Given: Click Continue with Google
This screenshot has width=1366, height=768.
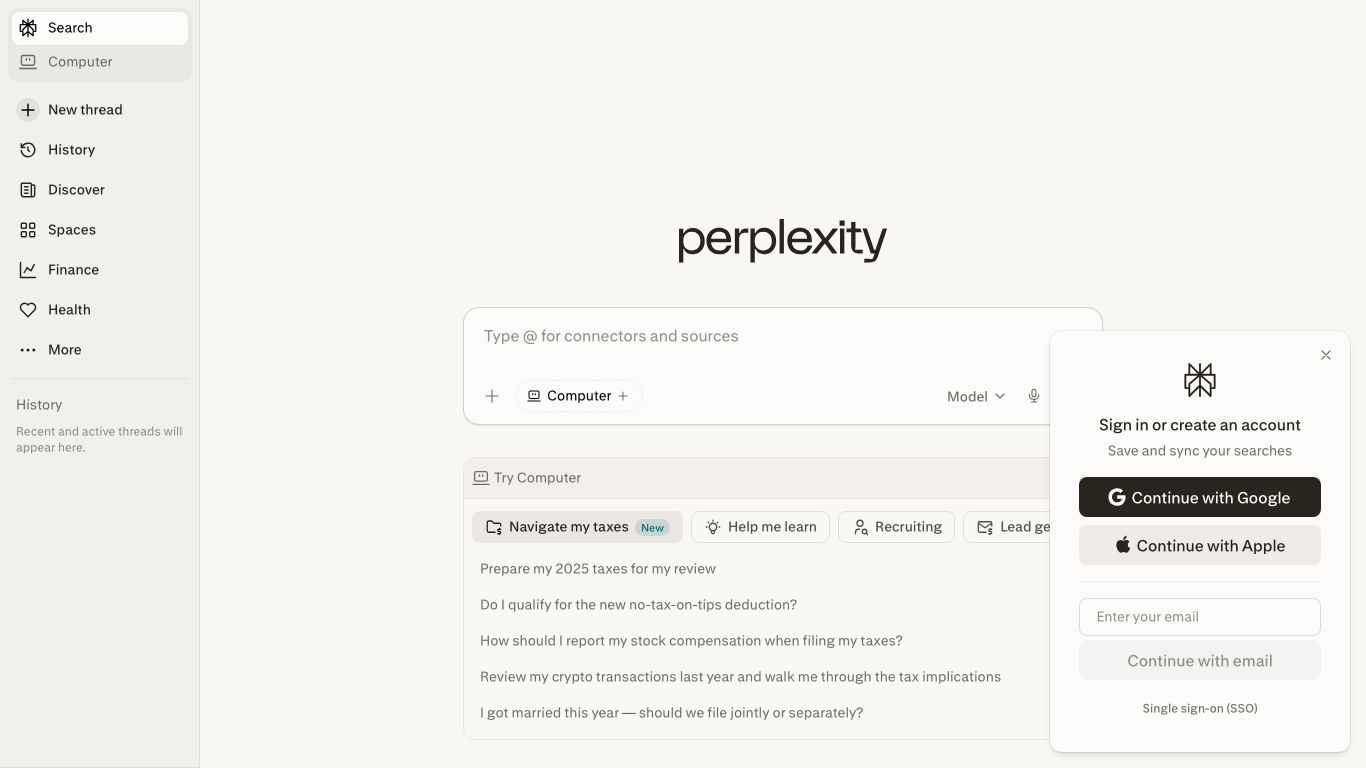Looking at the screenshot, I should (1199, 497).
